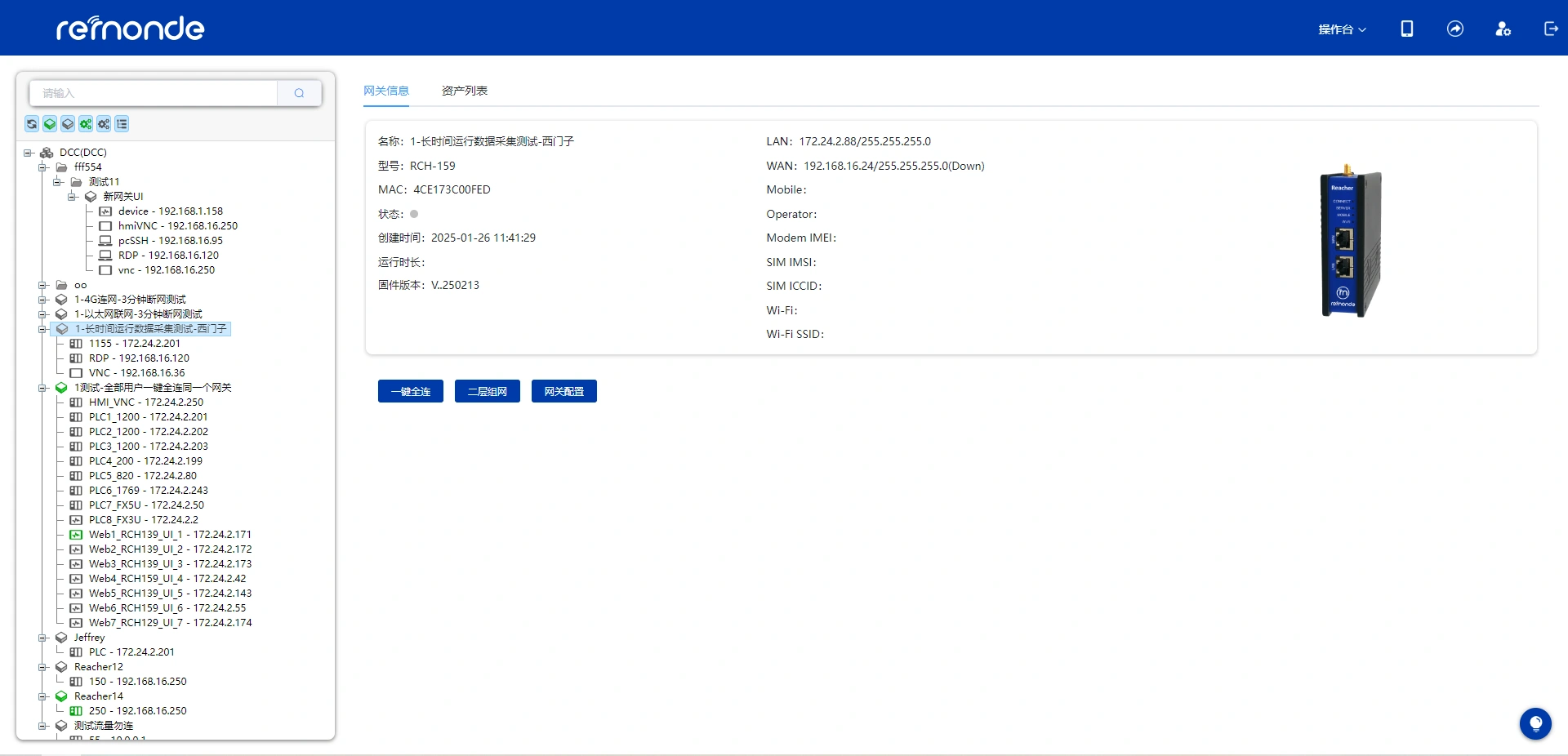Open the 操作台 dropdown menu
The height and width of the screenshot is (756, 1568).
1342,29
